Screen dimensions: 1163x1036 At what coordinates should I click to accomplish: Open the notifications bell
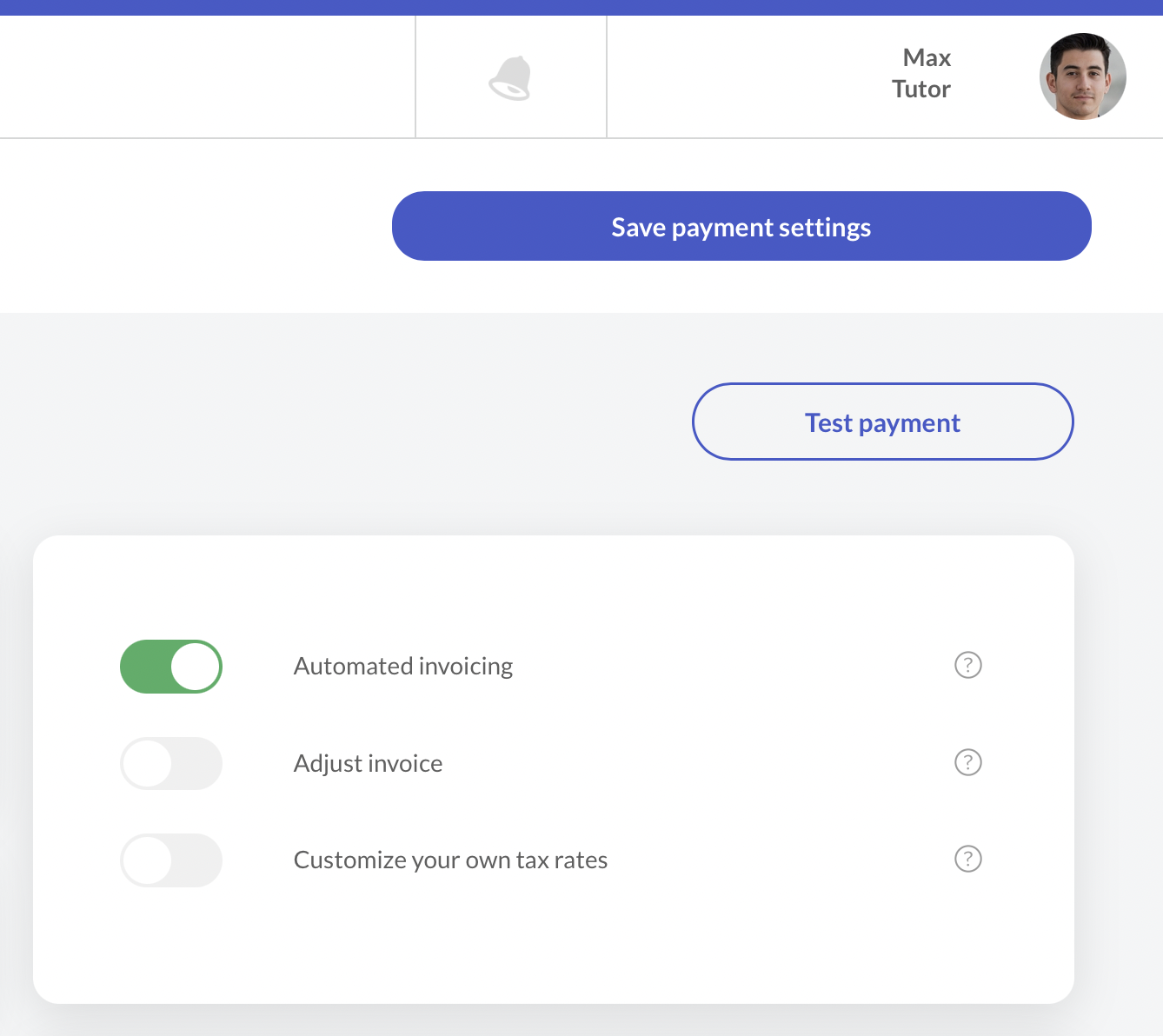tap(510, 78)
